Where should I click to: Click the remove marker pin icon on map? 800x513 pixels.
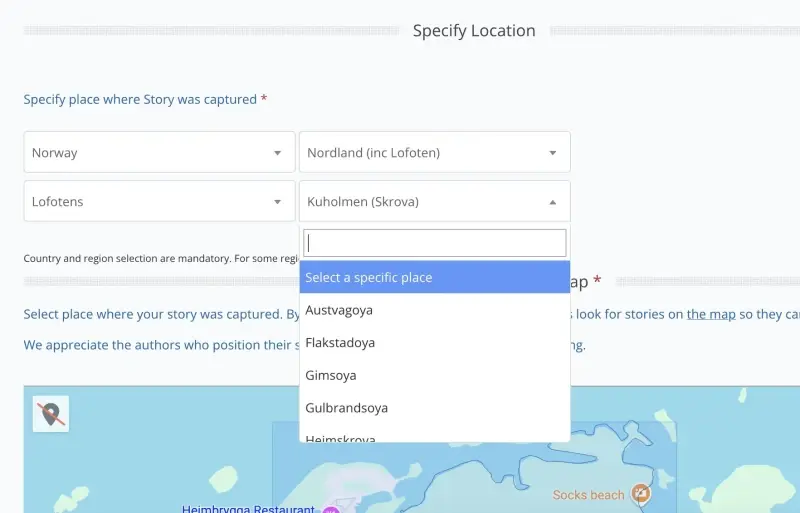click(x=51, y=414)
